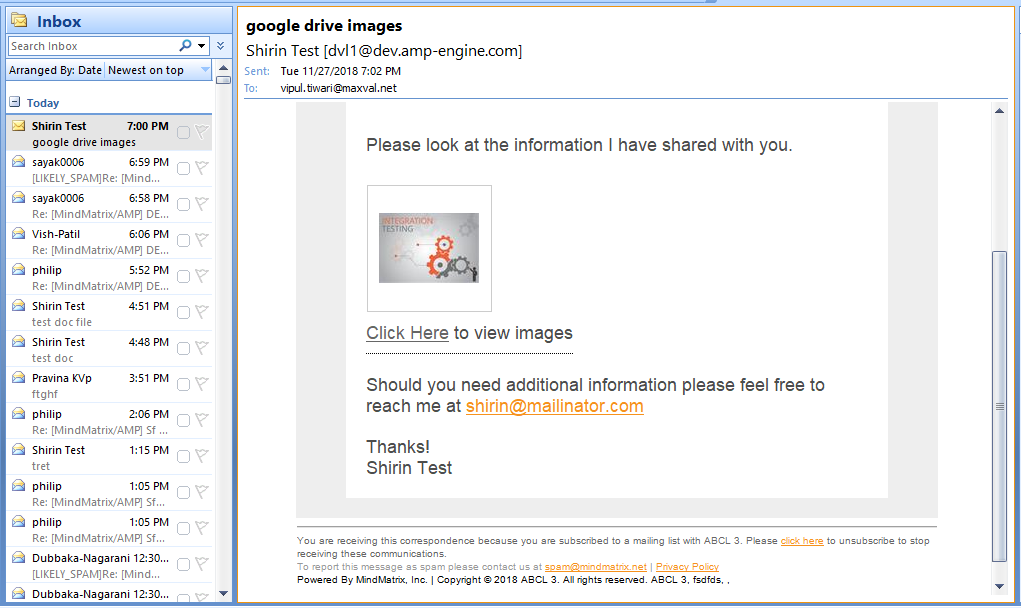Toggle category box for Shirin Test 7:00 PM email
The width and height of the screenshot is (1021, 608).
pyautogui.click(x=183, y=132)
